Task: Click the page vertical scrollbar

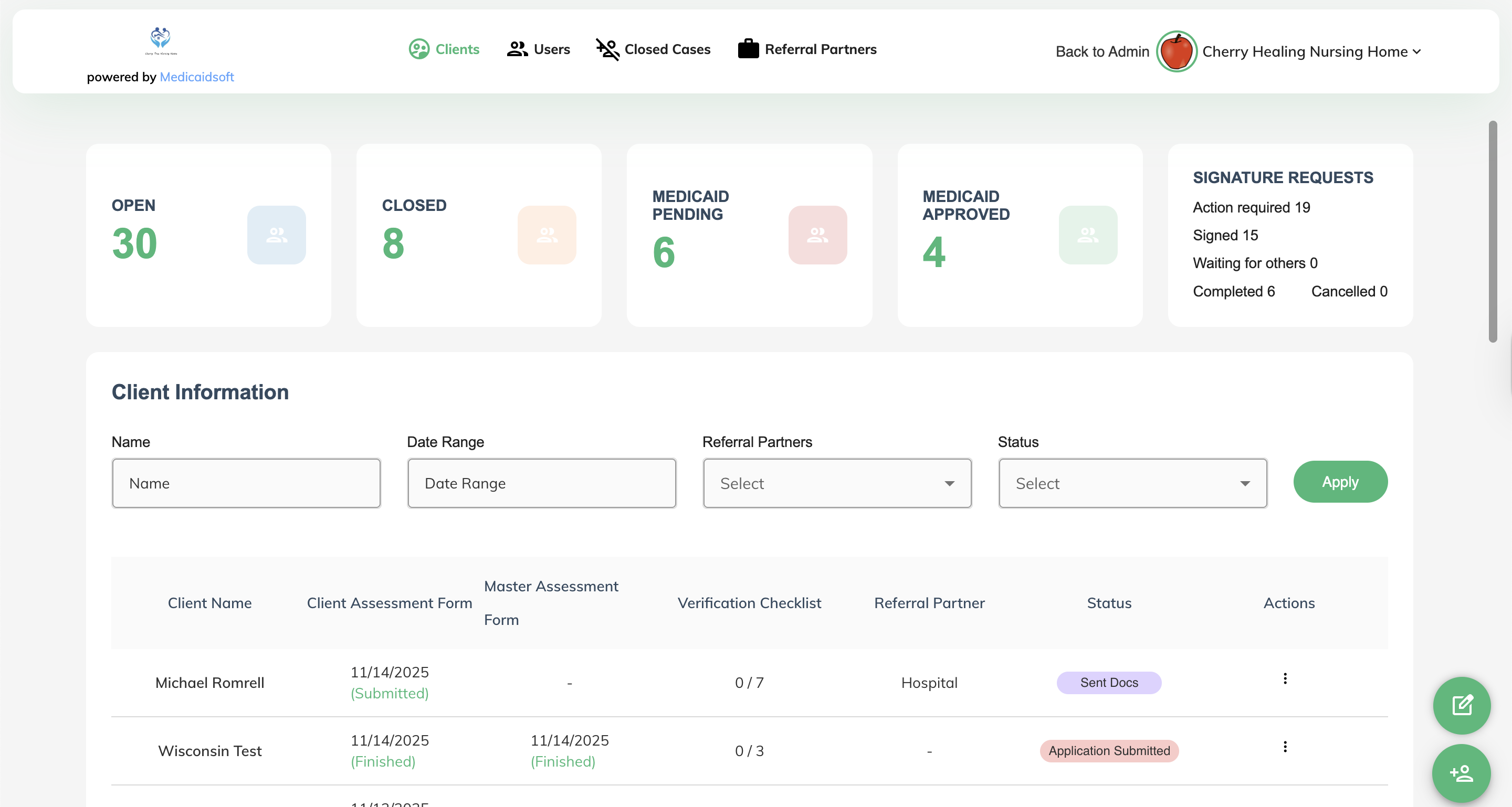Action: pos(1492,232)
